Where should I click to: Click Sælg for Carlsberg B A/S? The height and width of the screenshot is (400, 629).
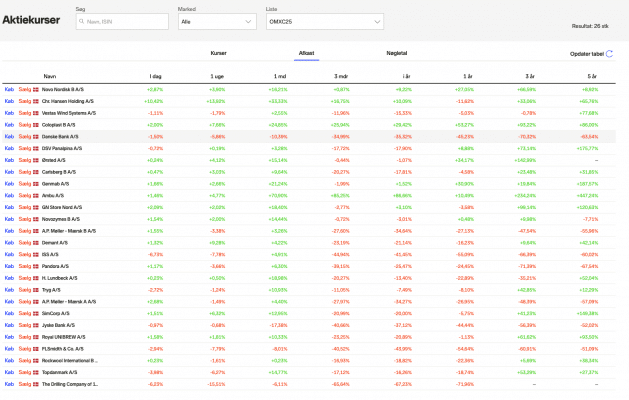(x=24, y=172)
